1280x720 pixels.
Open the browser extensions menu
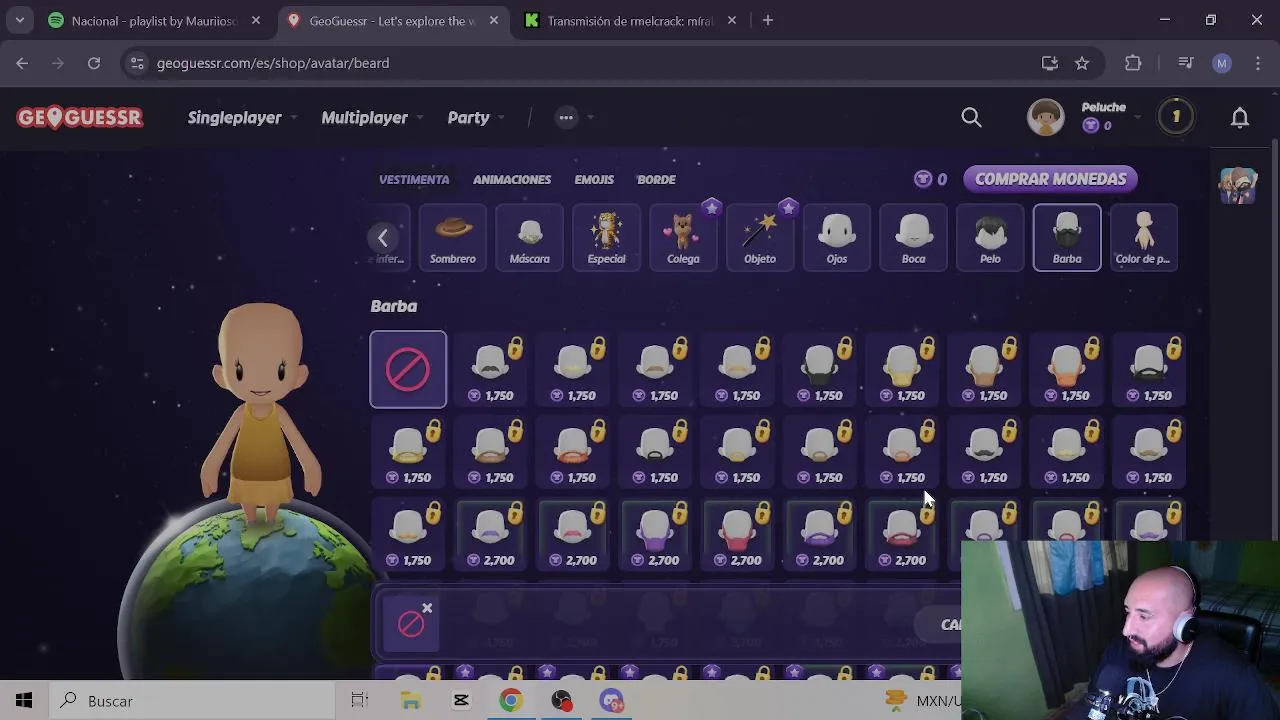(x=1133, y=63)
